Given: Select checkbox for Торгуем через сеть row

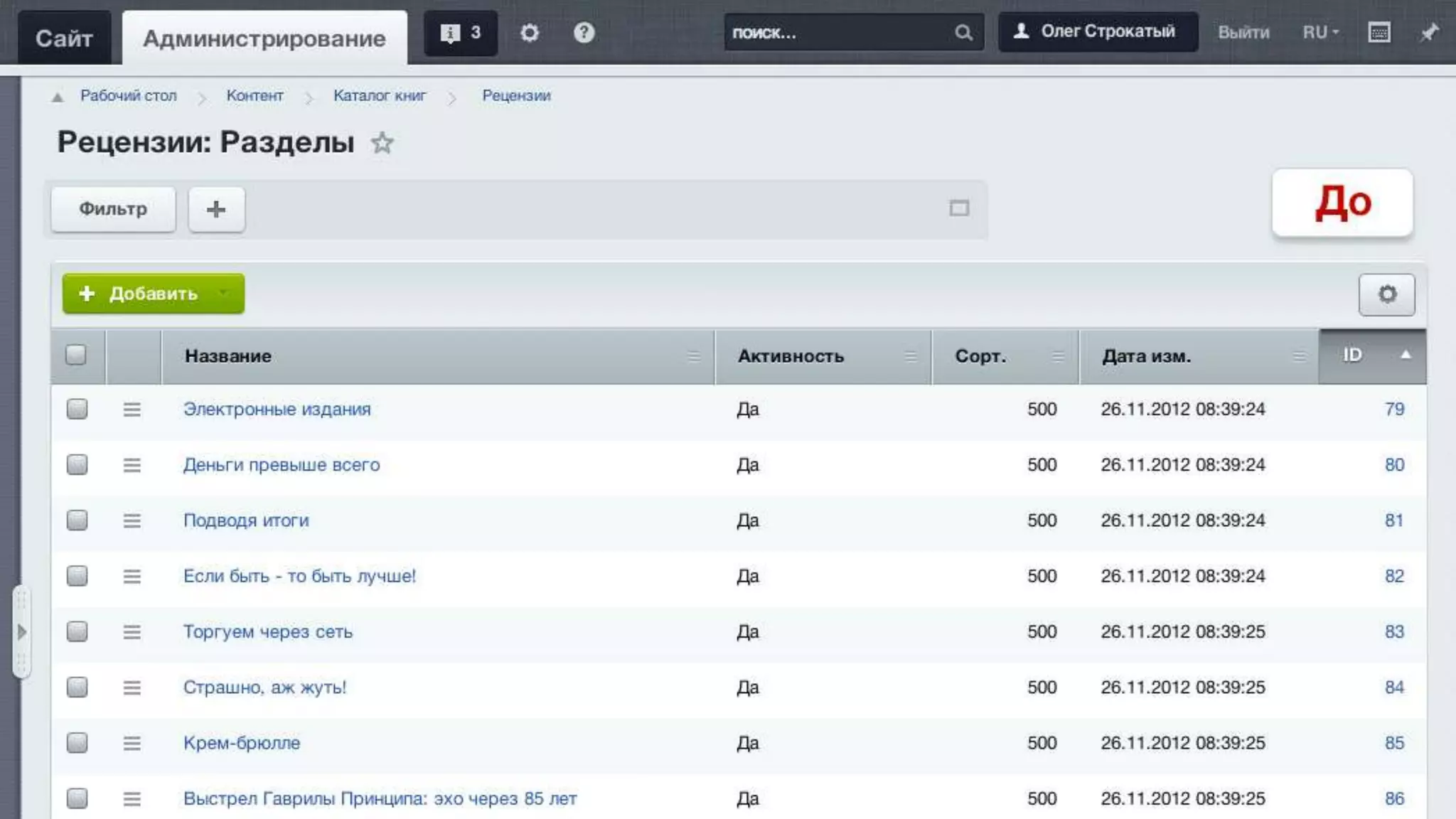Looking at the screenshot, I should click(x=77, y=632).
